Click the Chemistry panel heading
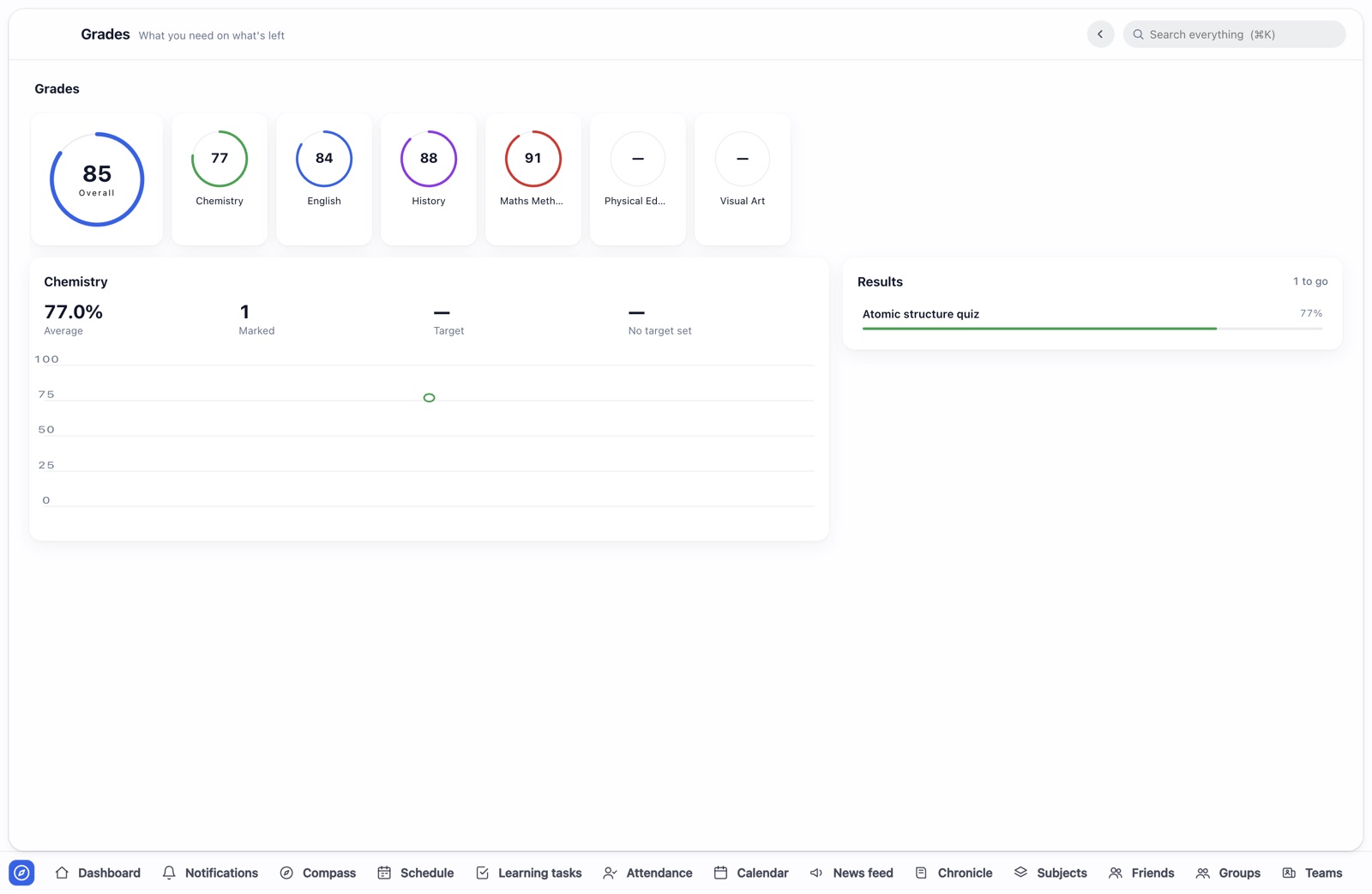Image resolution: width=1372 pixels, height=894 pixels. (x=75, y=281)
